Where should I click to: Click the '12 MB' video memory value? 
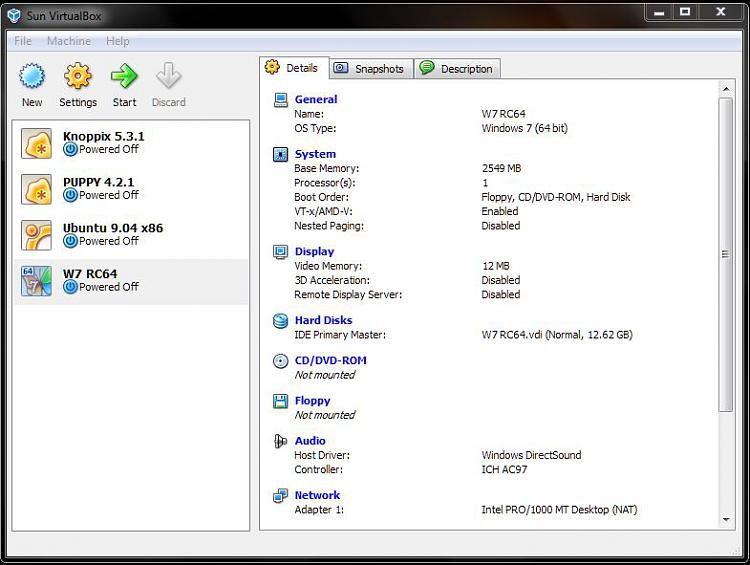tap(496, 266)
